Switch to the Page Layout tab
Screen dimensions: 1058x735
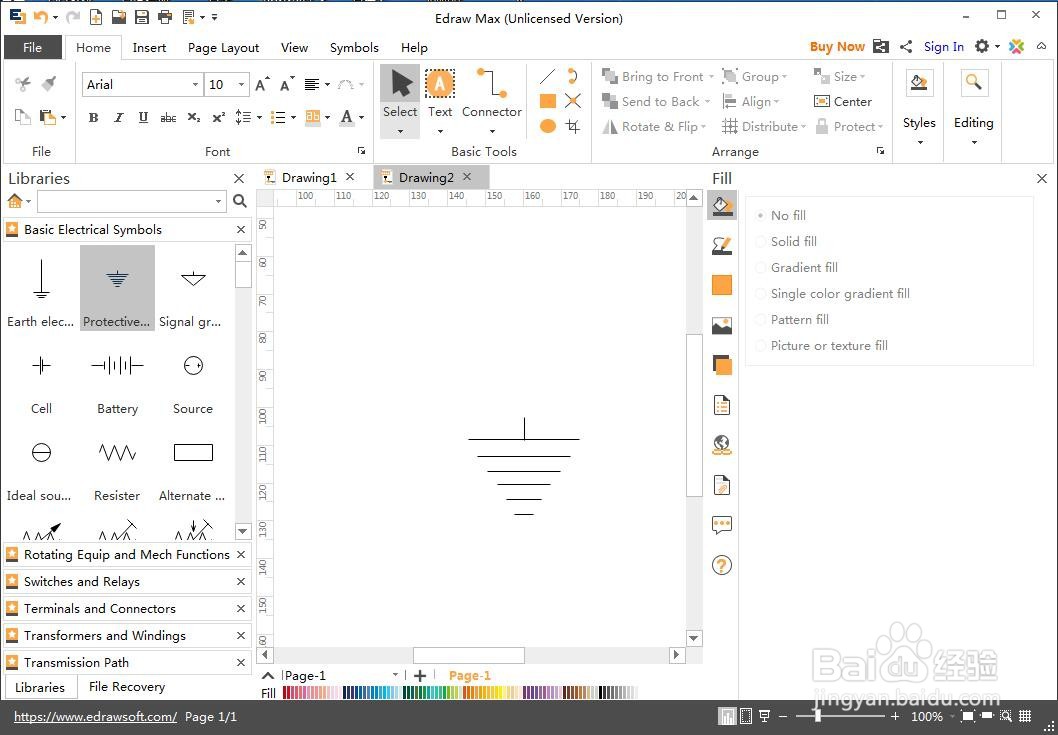[223, 47]
